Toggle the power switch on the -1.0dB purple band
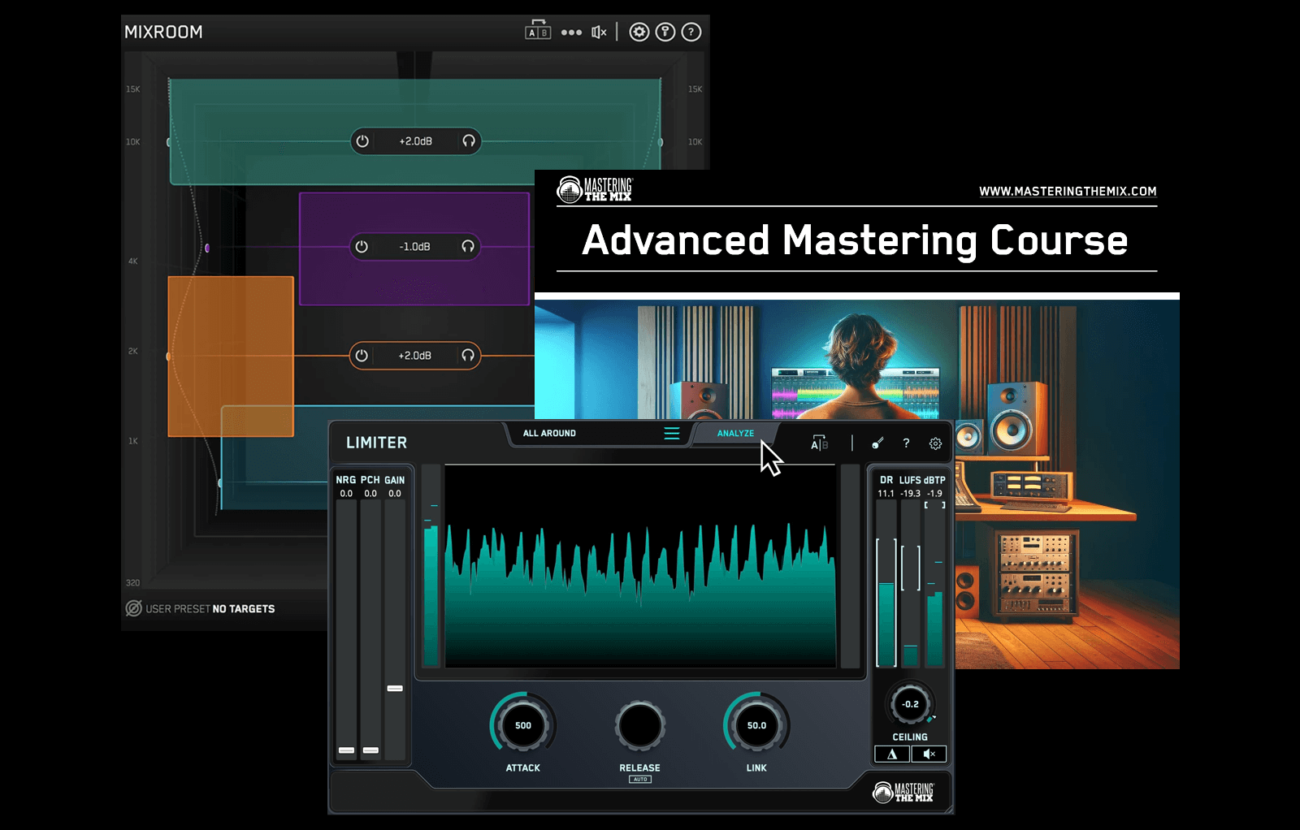Screen dimensions: 1300x830 360,246
